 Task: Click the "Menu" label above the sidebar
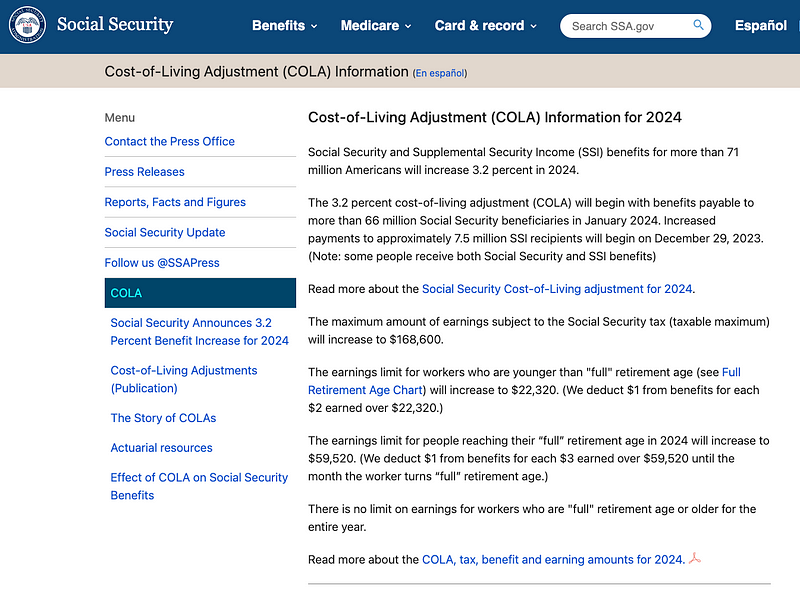point(120,118)
